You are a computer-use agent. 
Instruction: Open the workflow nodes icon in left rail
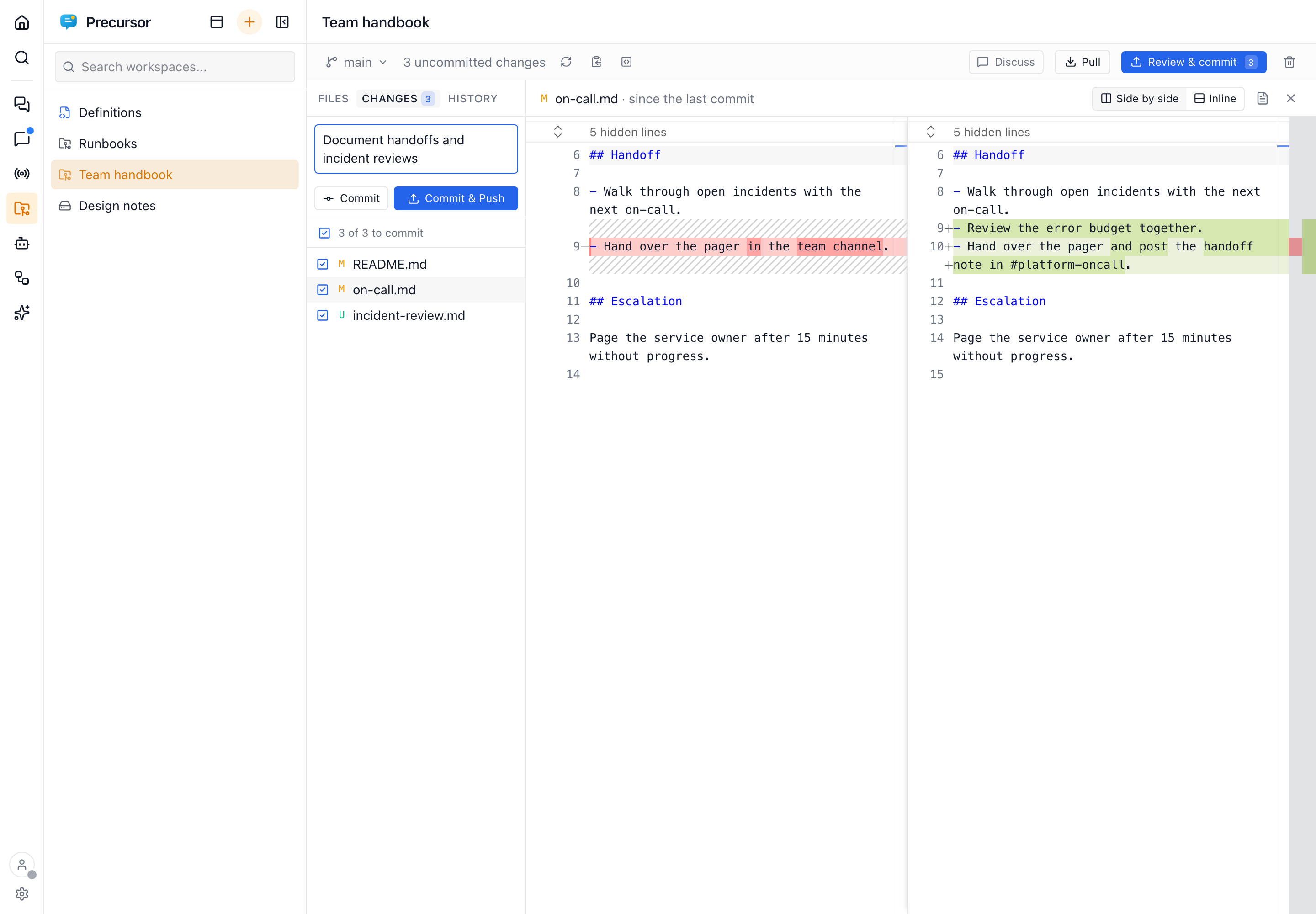tap(22, 278)
